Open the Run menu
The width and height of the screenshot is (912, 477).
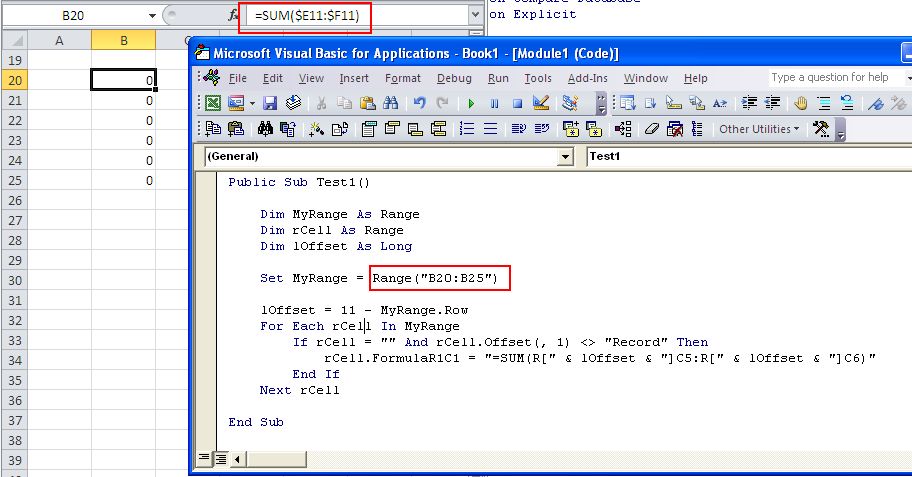point(498,78)
